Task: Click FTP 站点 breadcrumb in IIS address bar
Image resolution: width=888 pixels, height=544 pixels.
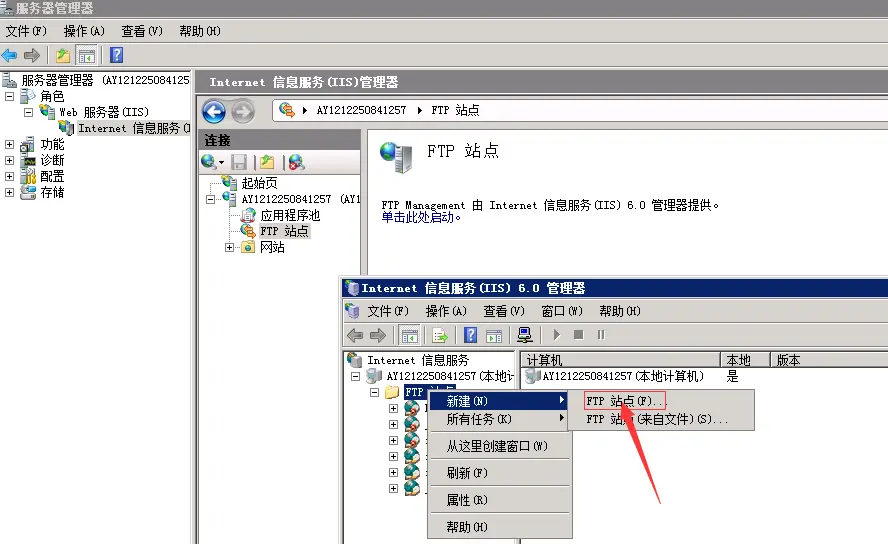Action: pos(455,110)
